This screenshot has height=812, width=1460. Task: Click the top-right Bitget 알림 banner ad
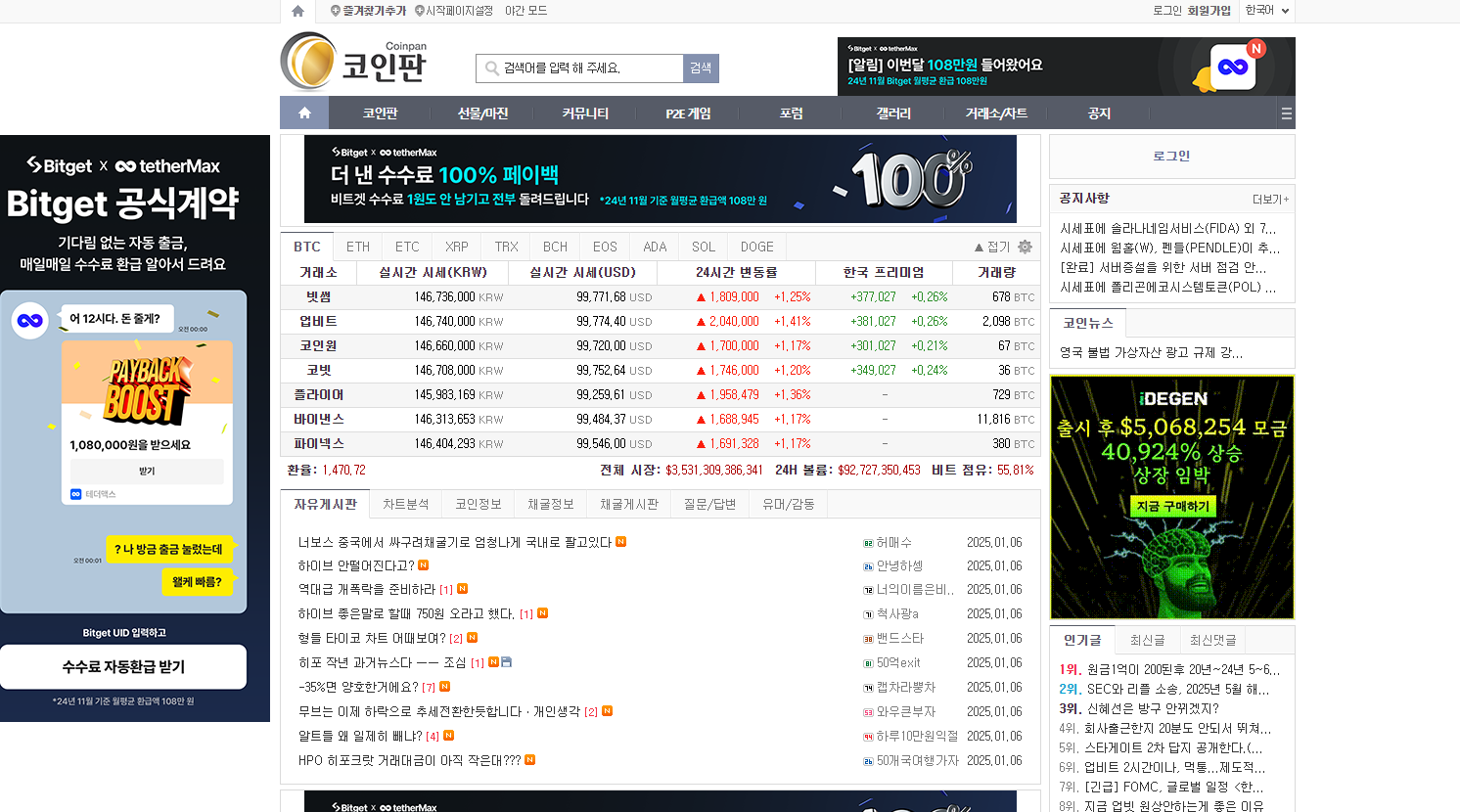pyautogui.click(x=1067, y=67)
